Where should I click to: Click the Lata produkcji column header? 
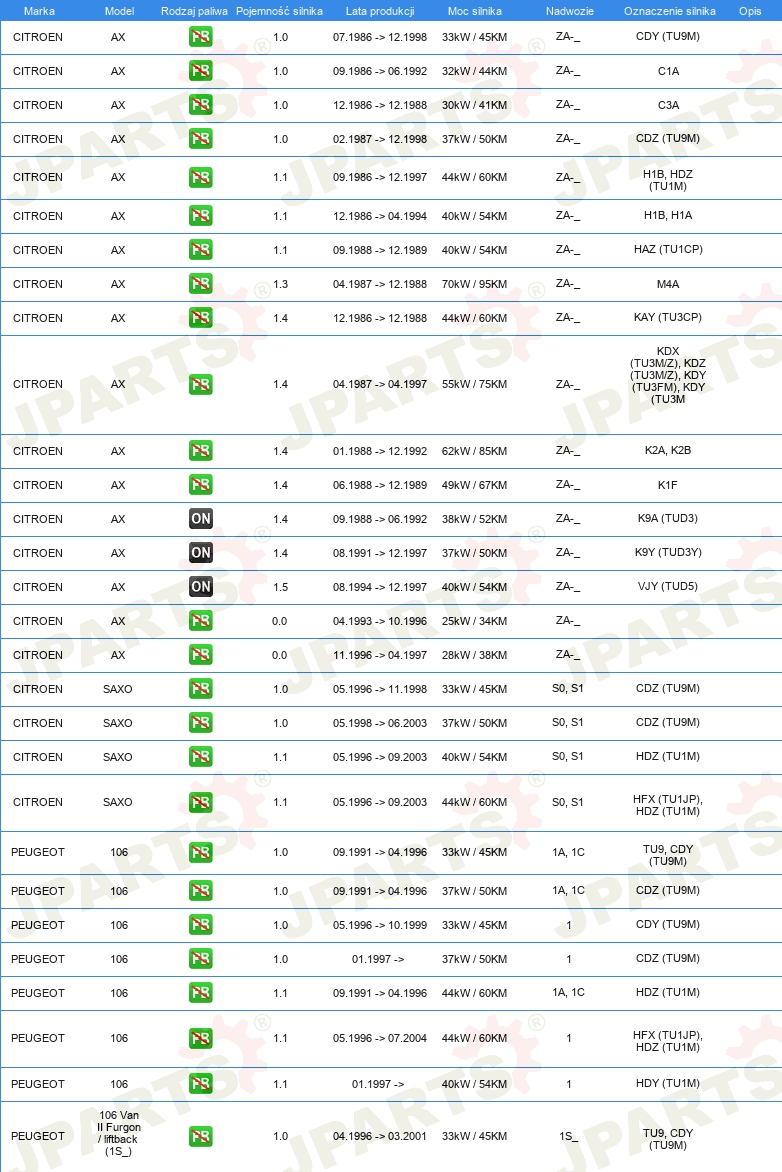tap(380, 11)
